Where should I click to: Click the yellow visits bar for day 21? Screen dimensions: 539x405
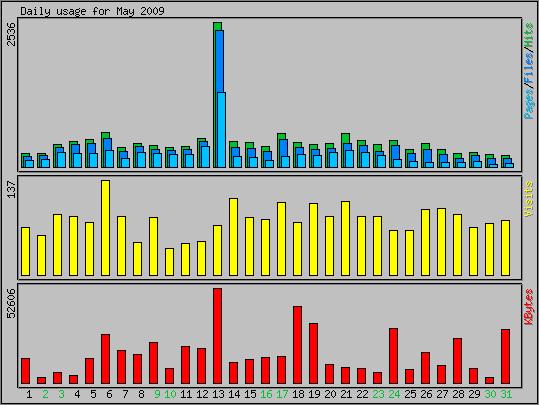[345, 239]
